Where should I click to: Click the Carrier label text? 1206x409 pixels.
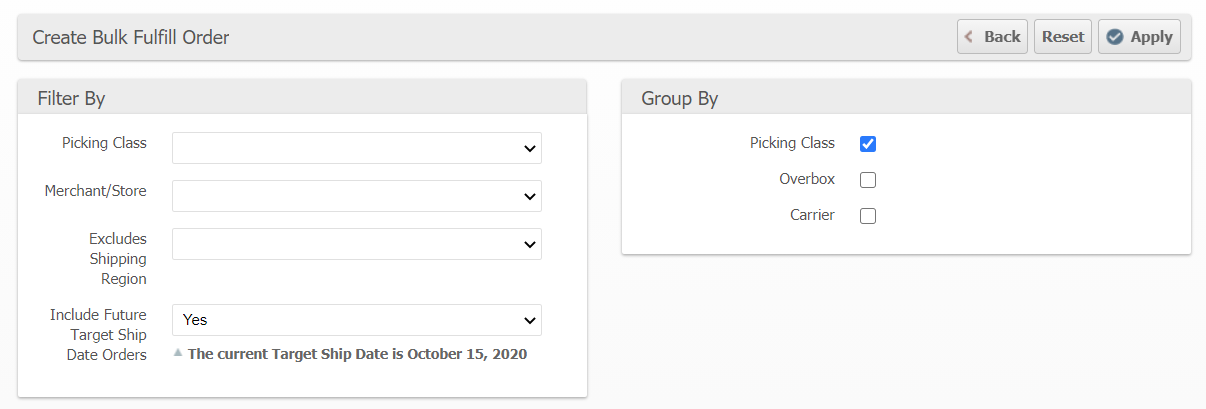click(x=812, y=215)
